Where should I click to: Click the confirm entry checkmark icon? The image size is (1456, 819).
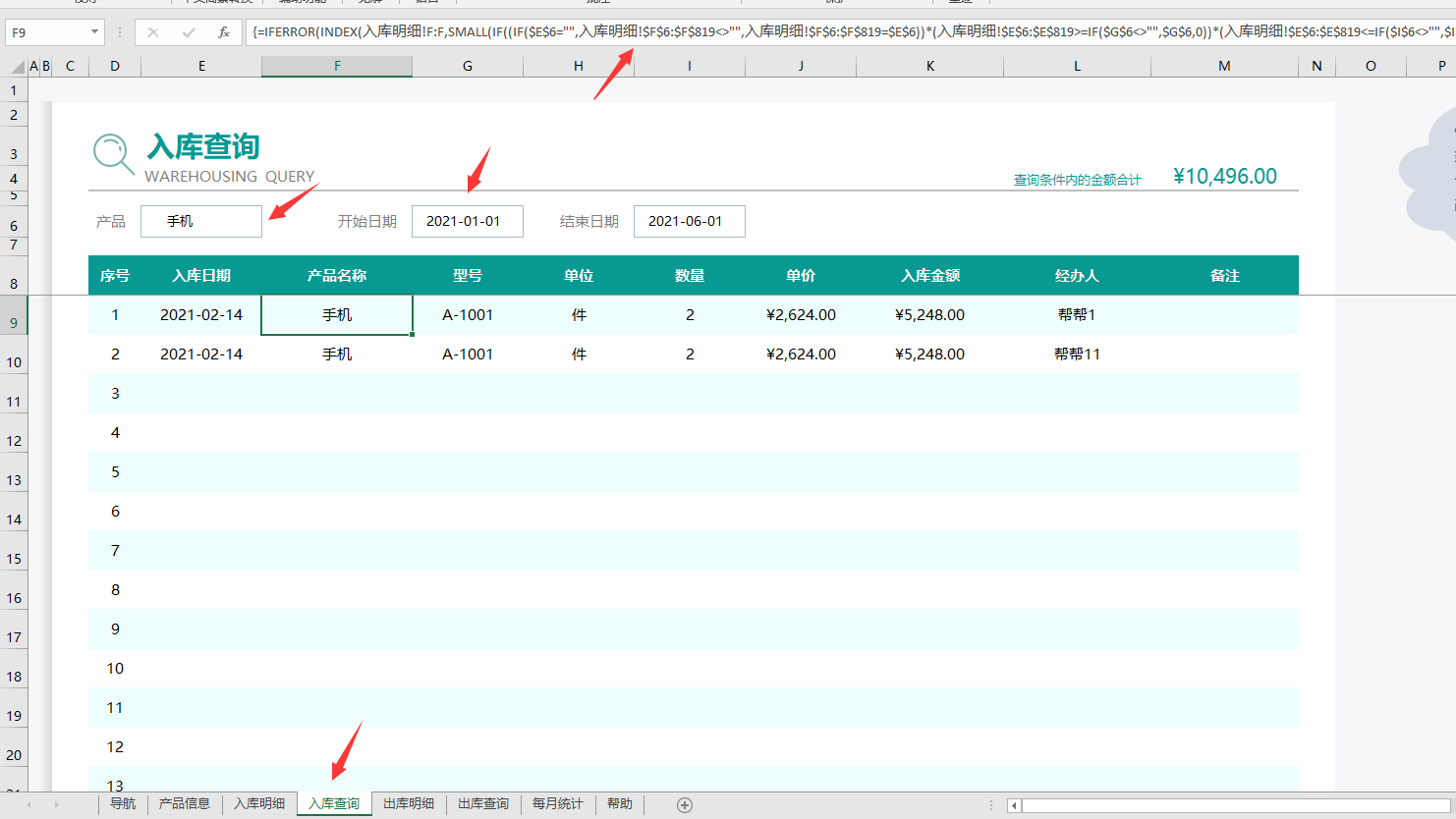click(x=188, y=32)
